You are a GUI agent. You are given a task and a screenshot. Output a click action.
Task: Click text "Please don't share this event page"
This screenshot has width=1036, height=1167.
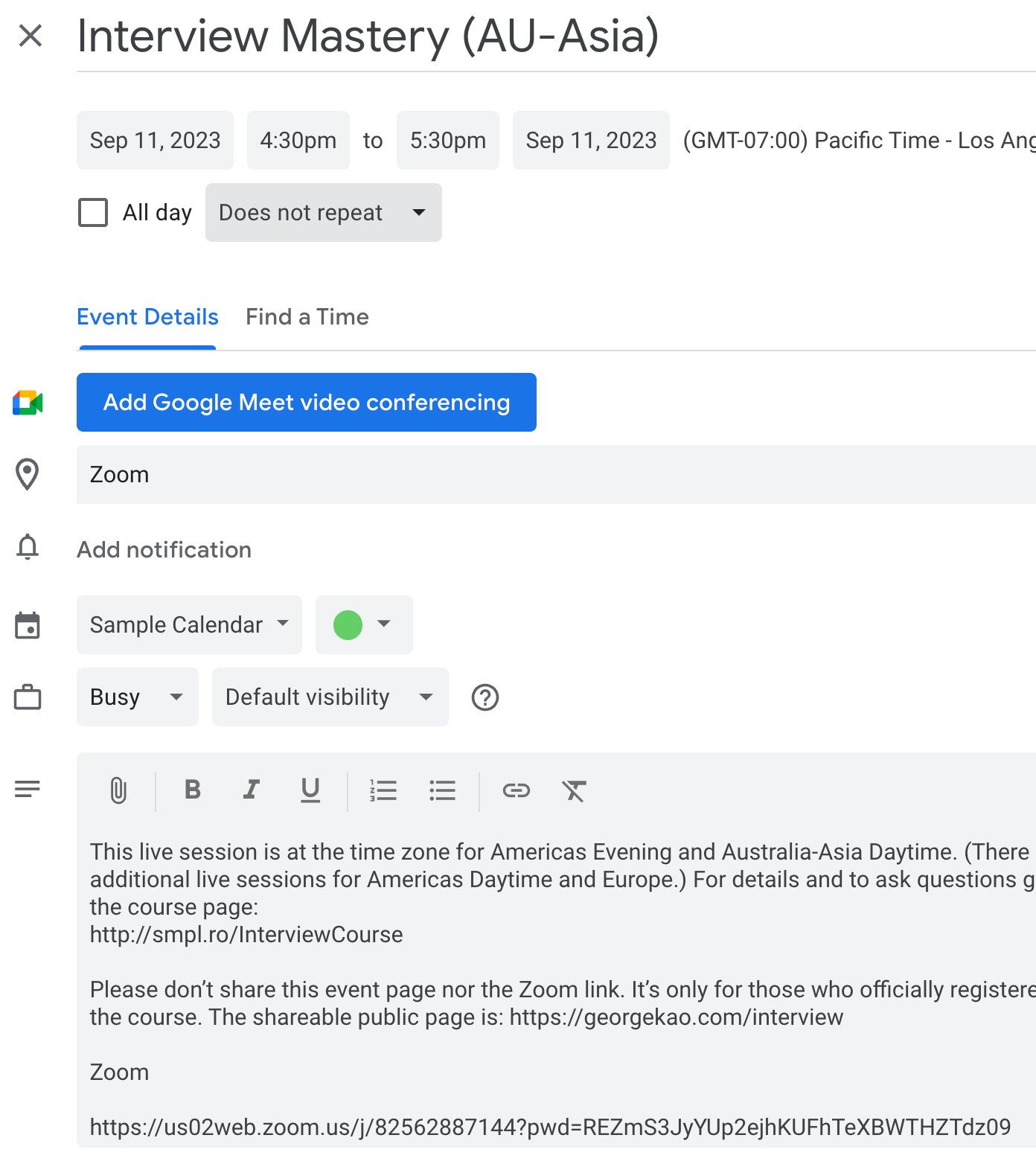click(x=263, y=990)
